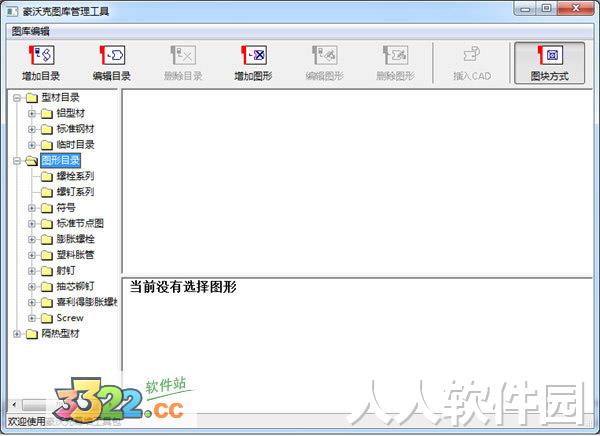Viewport: 600px width, 436px height.
Task: Select the 标准节点图 tree item
Action: (x=80, y=224)
